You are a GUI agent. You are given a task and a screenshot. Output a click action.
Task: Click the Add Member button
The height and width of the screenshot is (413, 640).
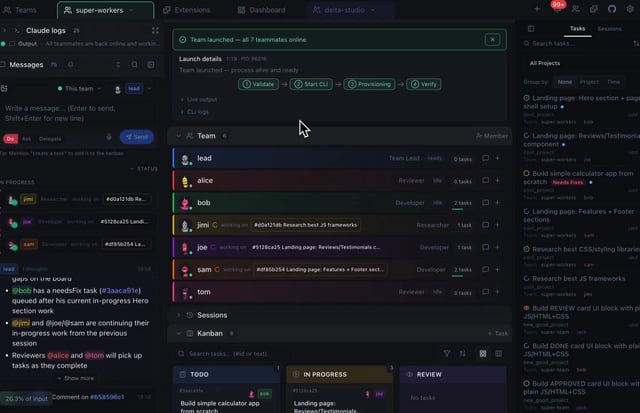(492, 135)
